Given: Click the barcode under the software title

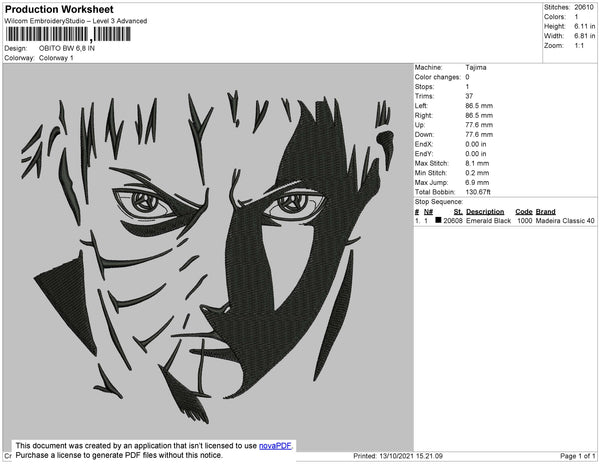Looking at the screenshot, I should tap(68, 34).
